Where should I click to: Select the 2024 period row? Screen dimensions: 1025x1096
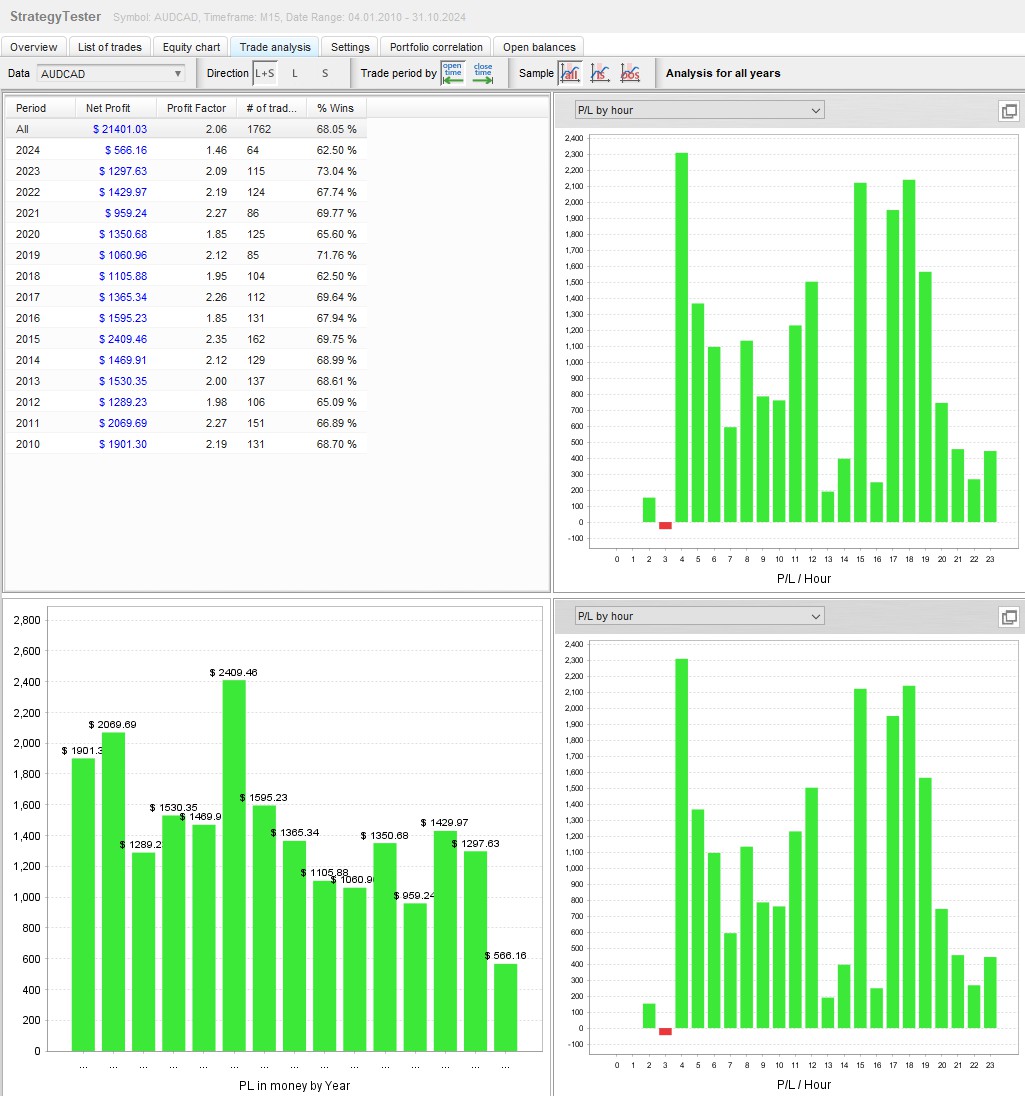[186, 150]
